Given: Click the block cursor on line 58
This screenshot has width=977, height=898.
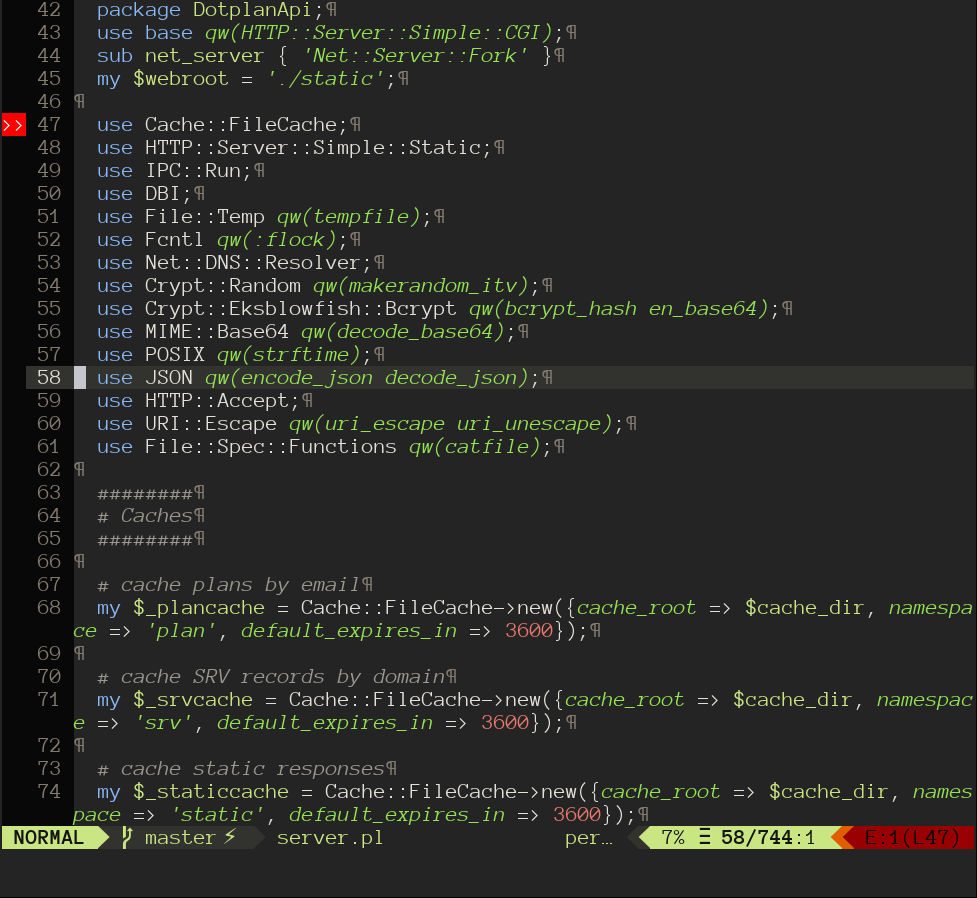Looking at the screenshot, I should coord(82,377).
